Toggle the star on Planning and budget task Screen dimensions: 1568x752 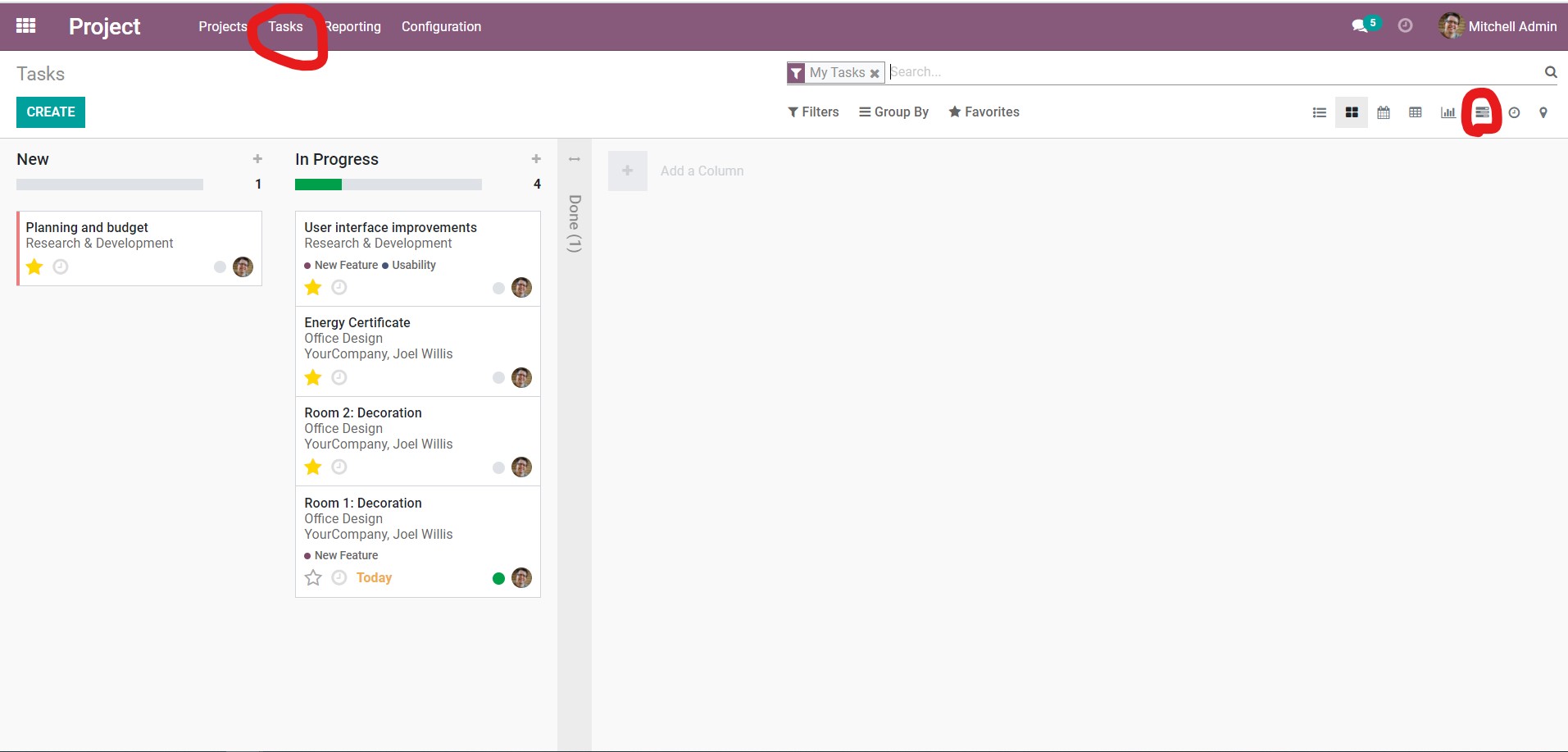tap(34, 267)
